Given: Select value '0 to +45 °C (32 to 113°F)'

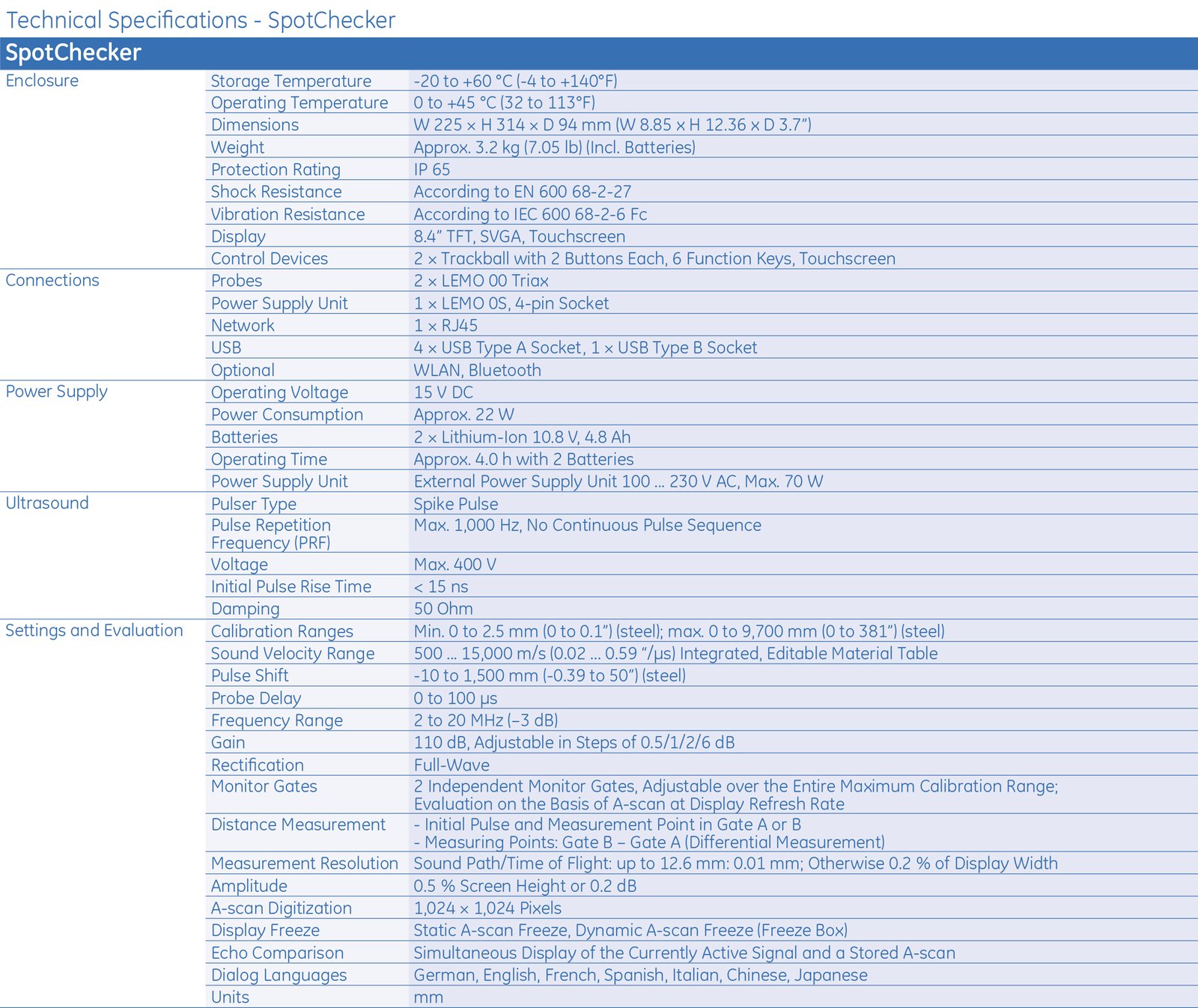Looking at the screenshot, I should click(x=505, y=103).
